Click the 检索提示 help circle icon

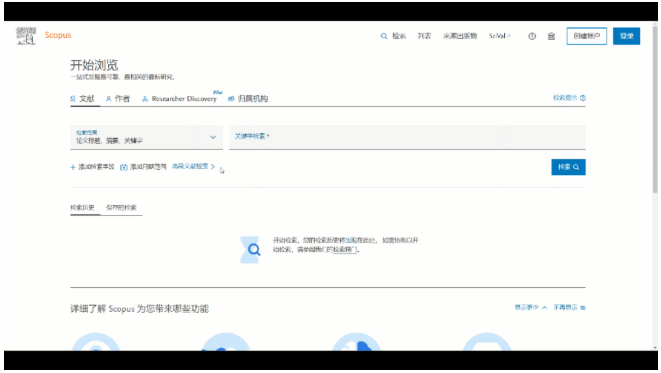pyautogui.click(x=583, y=98)
